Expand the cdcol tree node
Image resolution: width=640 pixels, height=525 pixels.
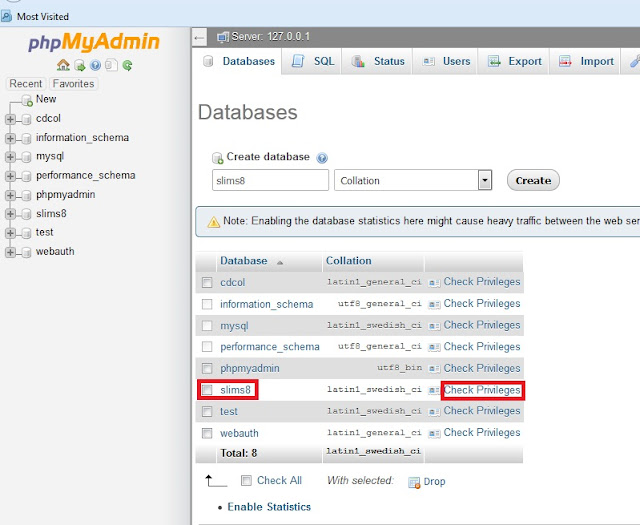click(x=11, y=119)
